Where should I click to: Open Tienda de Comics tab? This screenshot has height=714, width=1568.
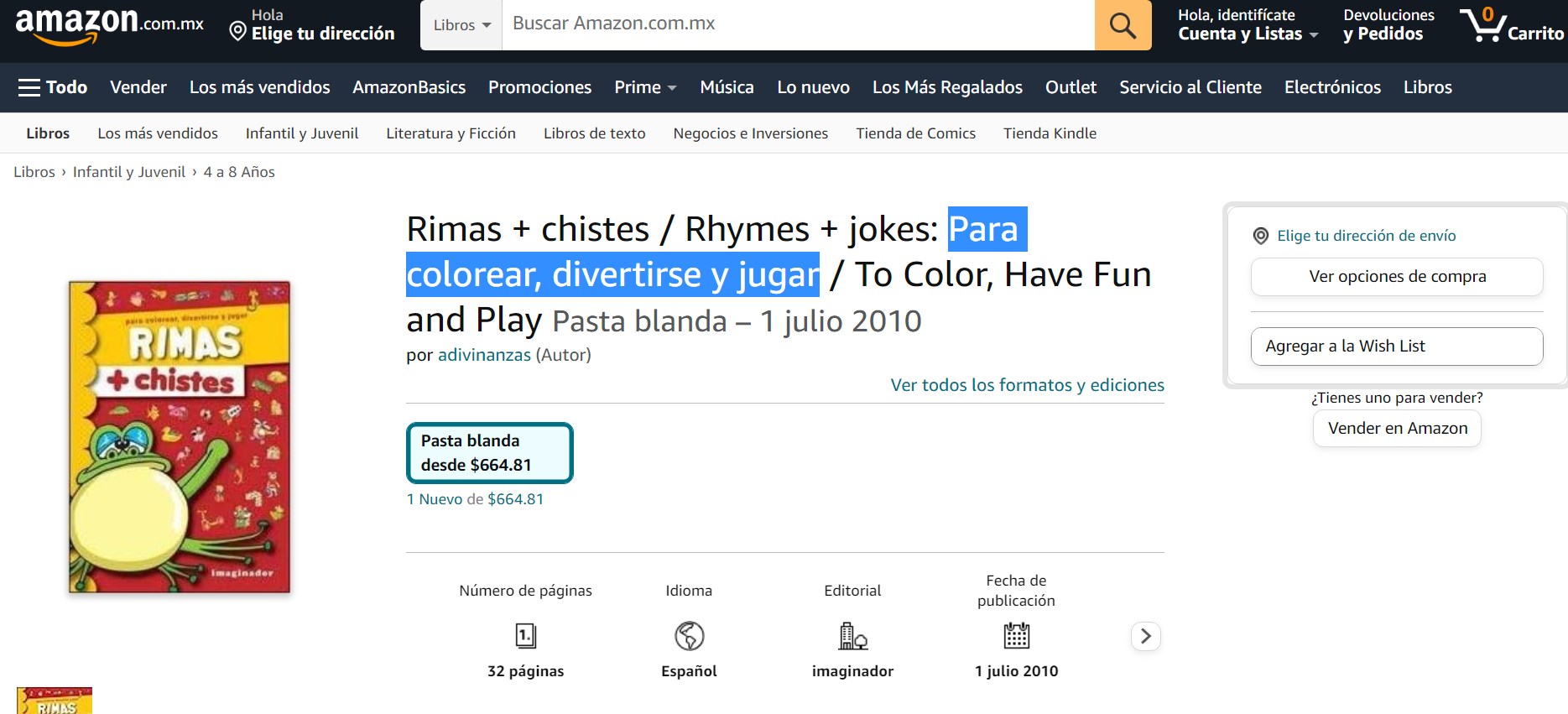(x=916, y=133)
